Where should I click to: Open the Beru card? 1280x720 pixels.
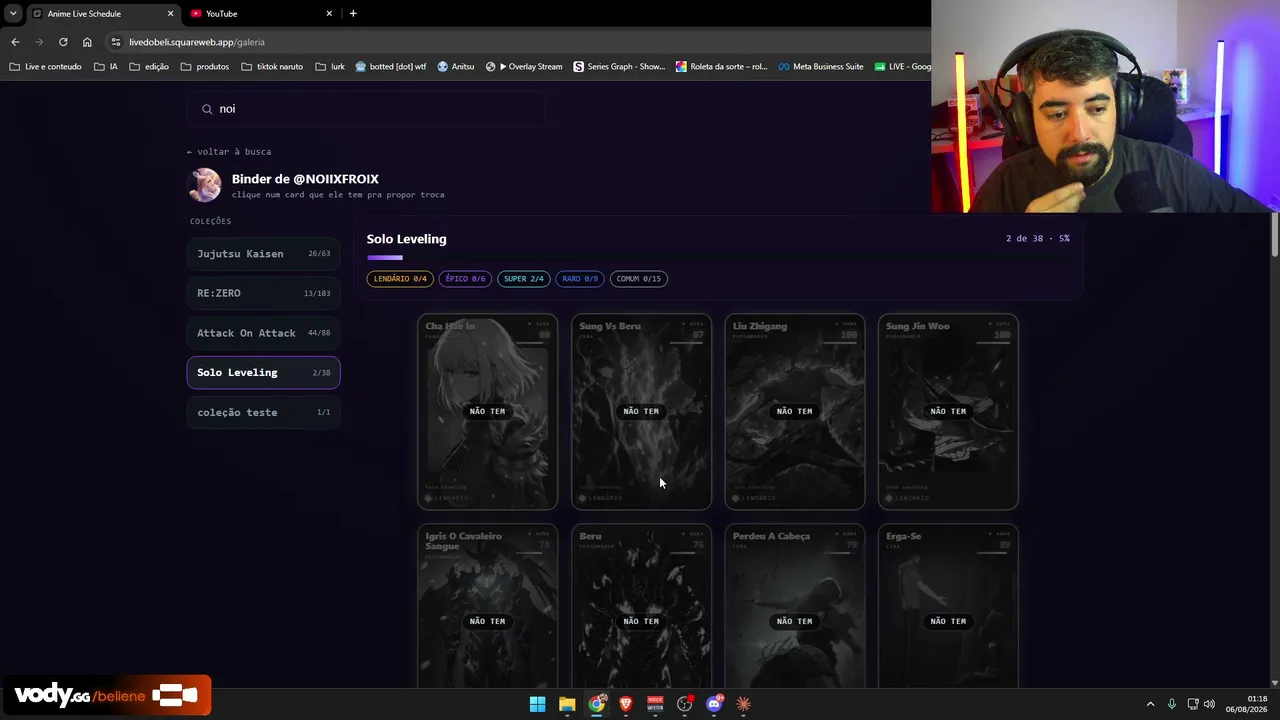tap(641, 606)
